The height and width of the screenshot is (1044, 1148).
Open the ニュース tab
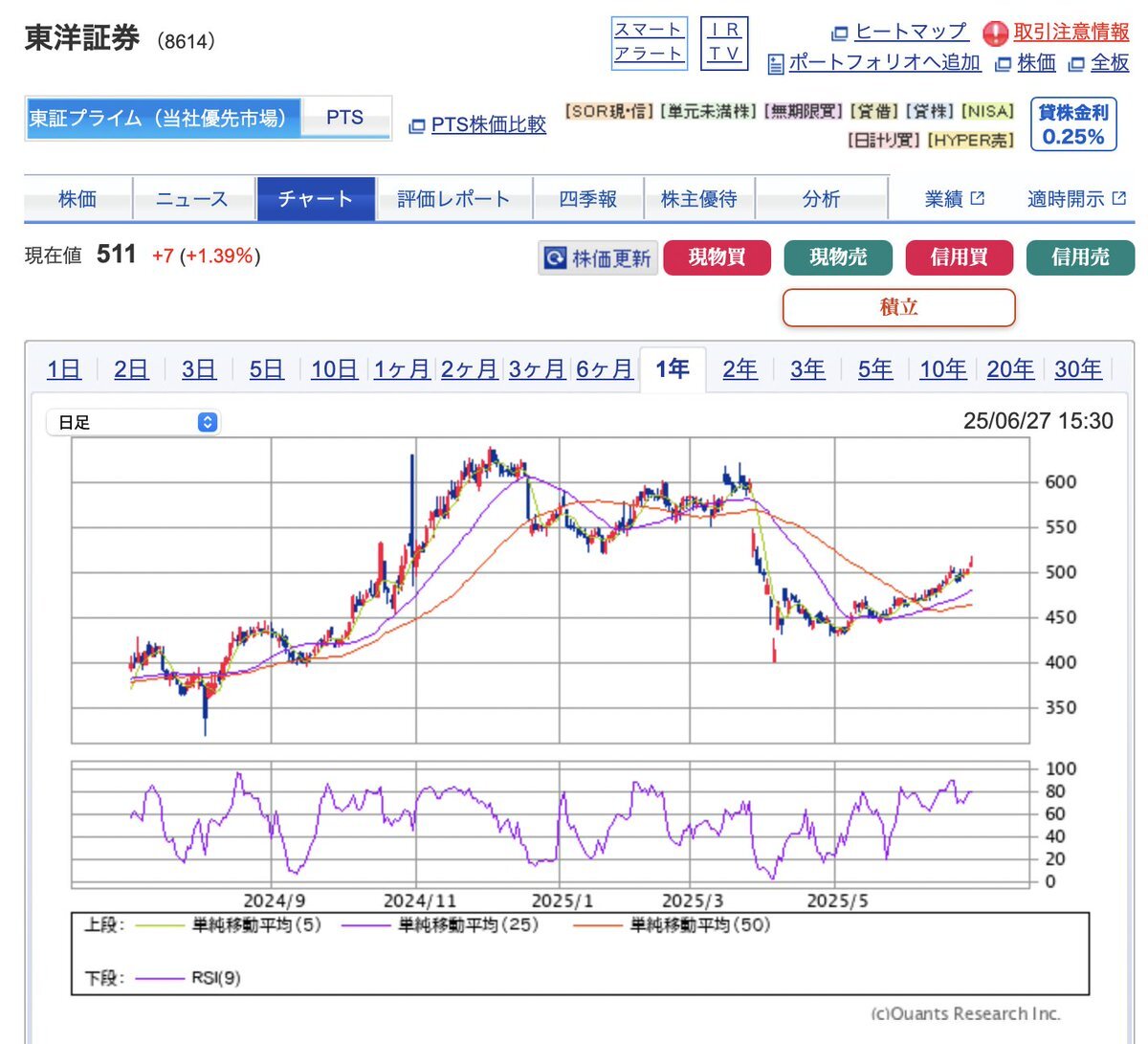(192, 199)
